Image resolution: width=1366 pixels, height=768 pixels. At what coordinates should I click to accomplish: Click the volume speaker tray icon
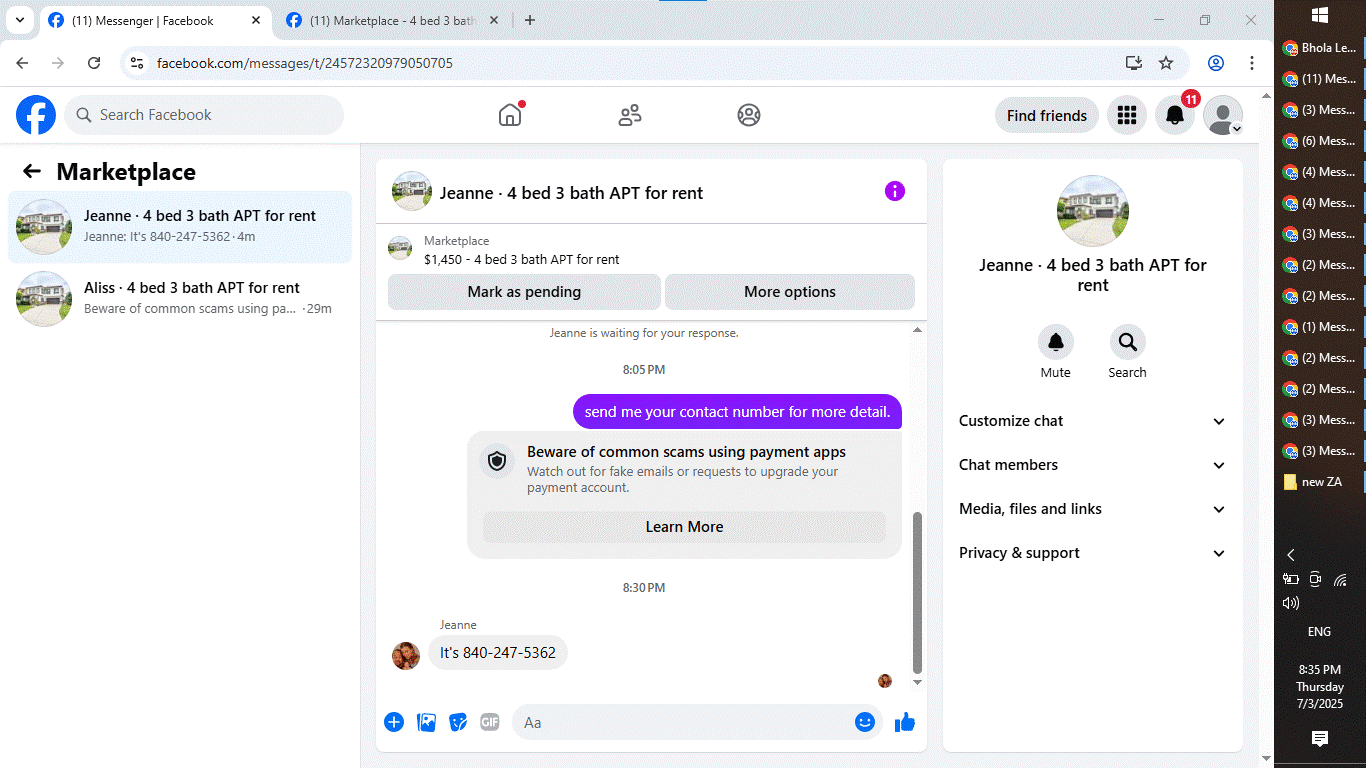(1291, 603)
